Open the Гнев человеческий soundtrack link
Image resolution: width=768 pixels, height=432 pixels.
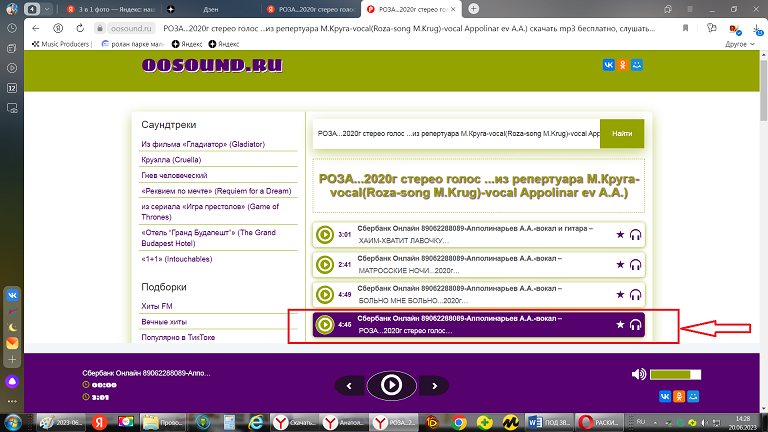174,175
